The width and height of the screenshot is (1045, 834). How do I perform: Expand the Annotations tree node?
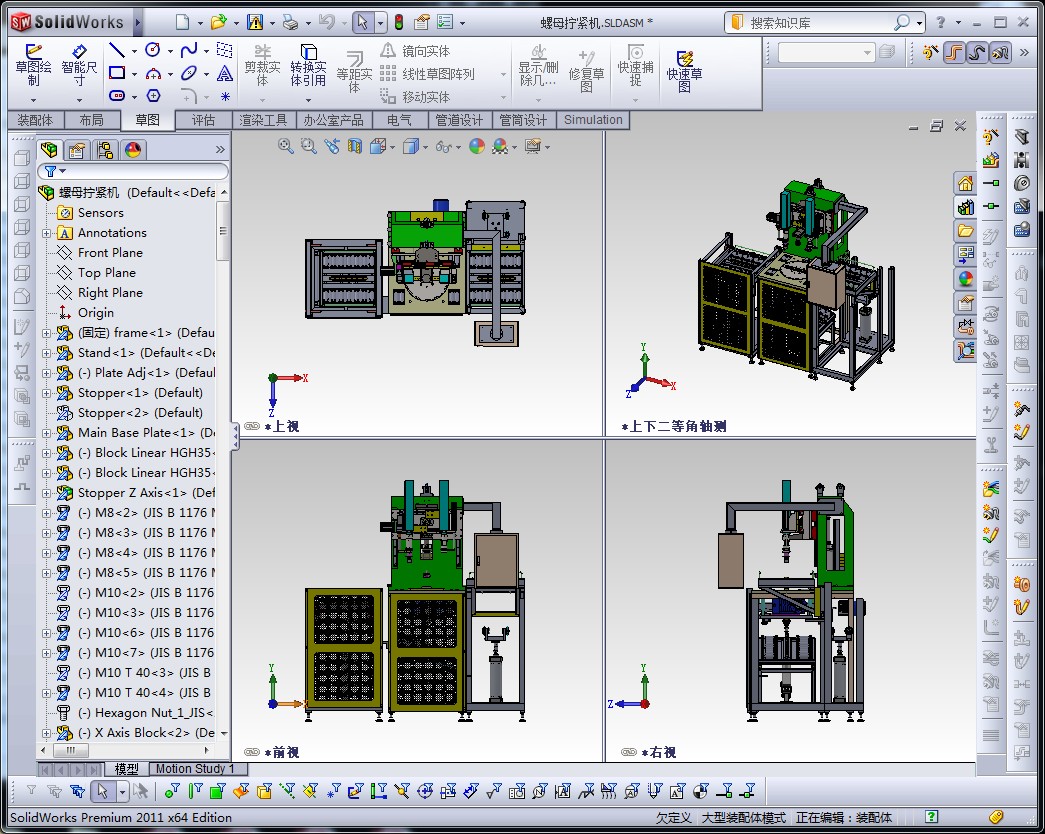pos(46,233)
